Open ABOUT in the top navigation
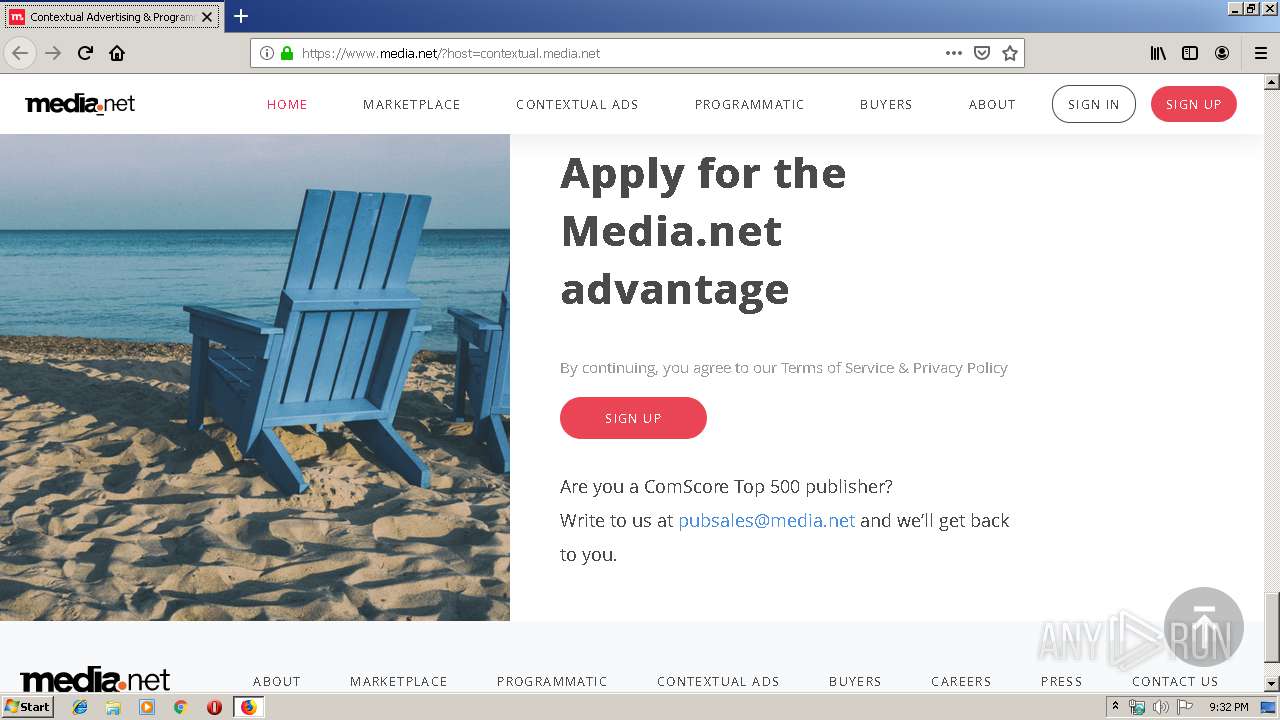 [992, 104]
